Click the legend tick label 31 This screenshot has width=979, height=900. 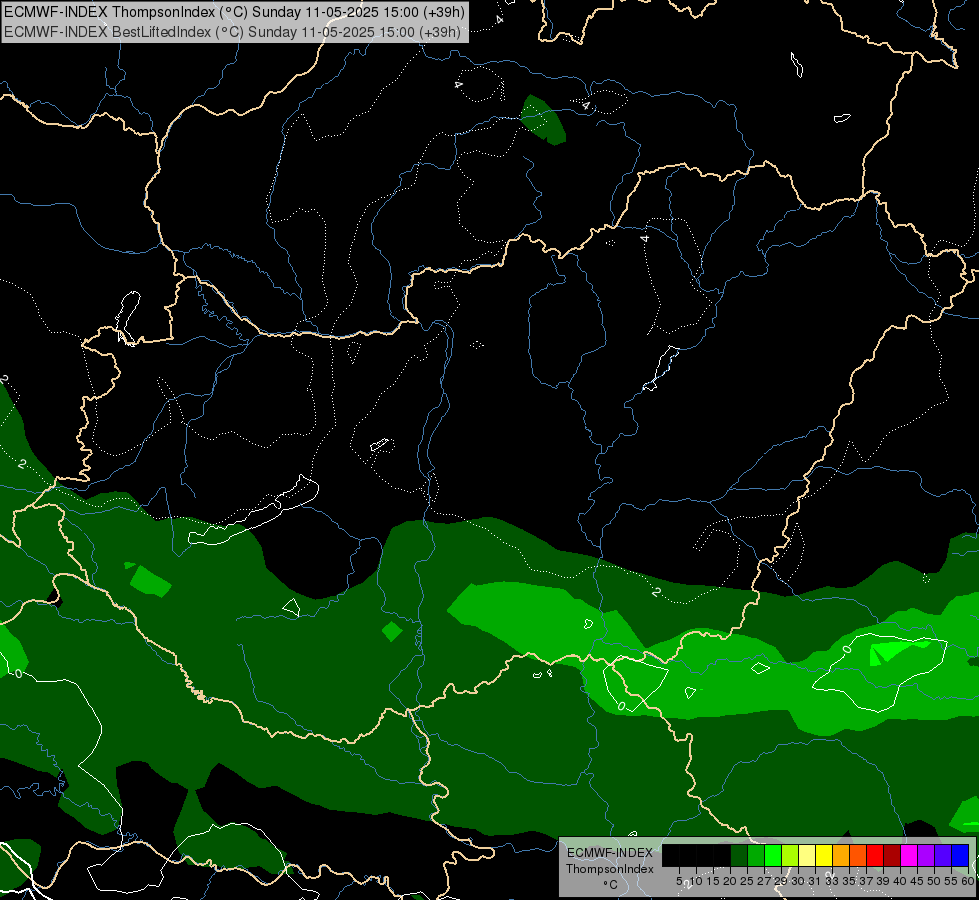815,881
